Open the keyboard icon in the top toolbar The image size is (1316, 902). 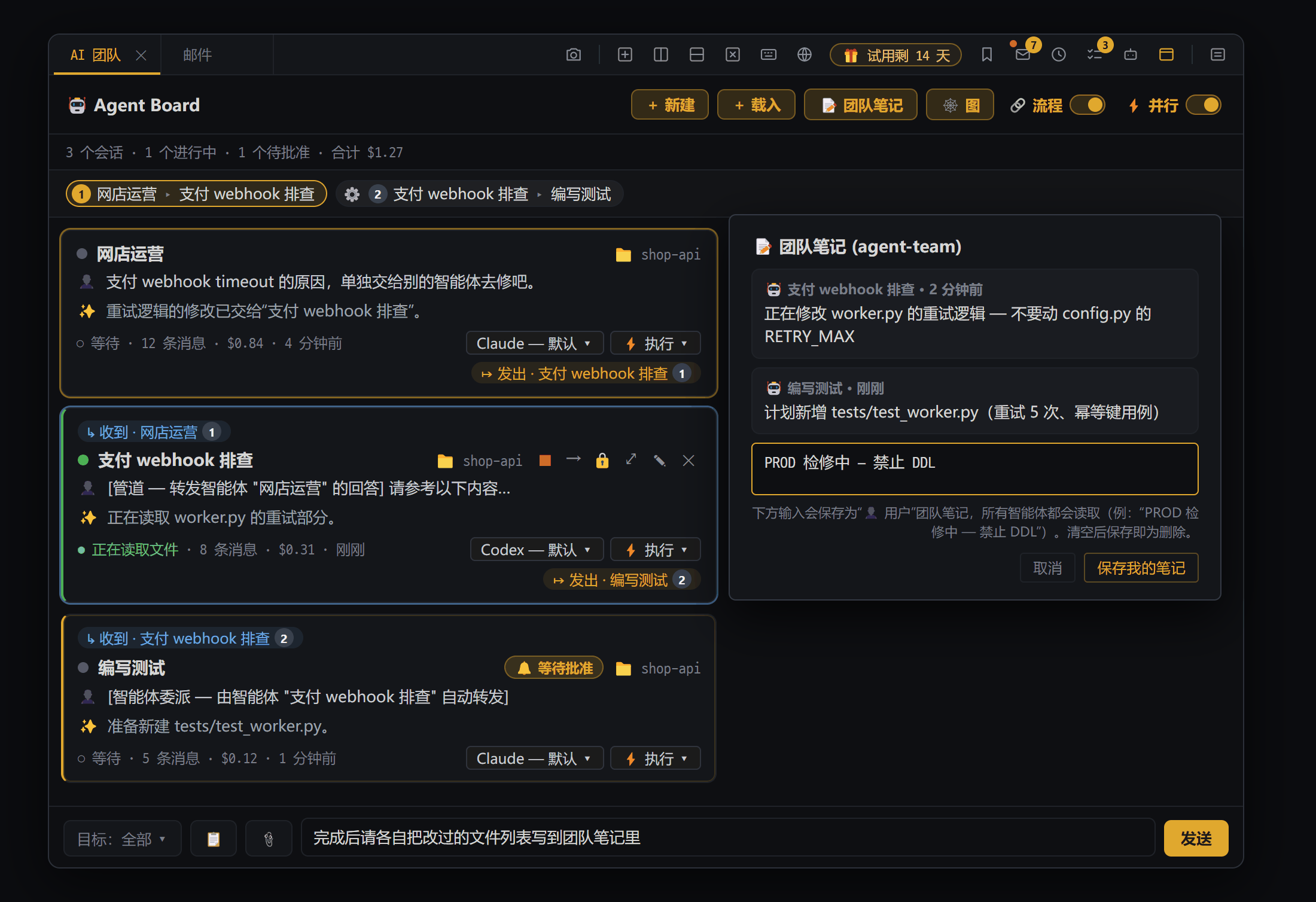coord(768,55)
